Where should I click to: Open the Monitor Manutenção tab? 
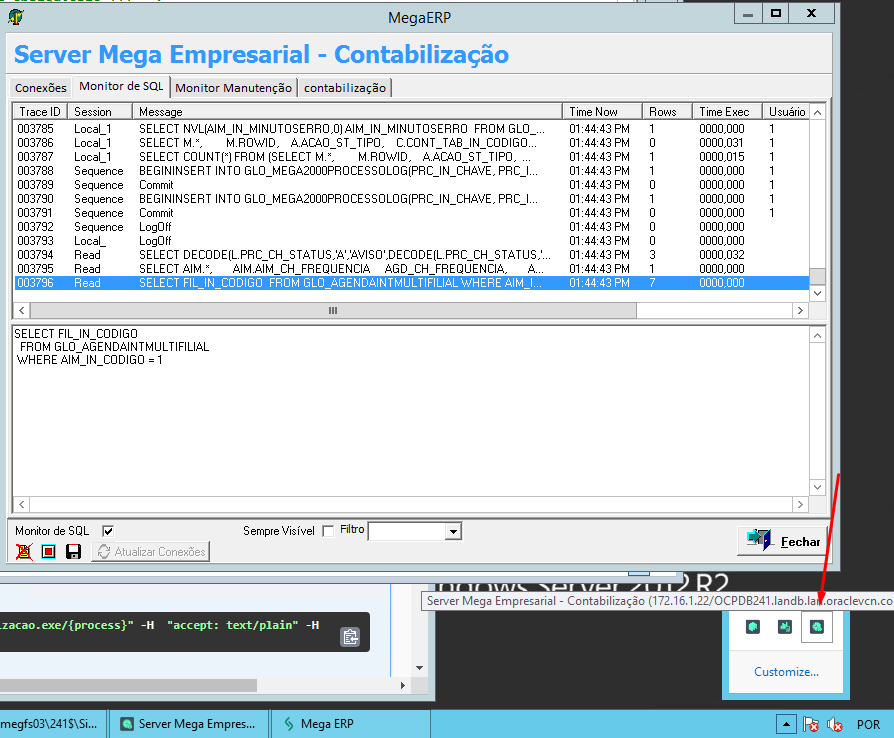233,88
